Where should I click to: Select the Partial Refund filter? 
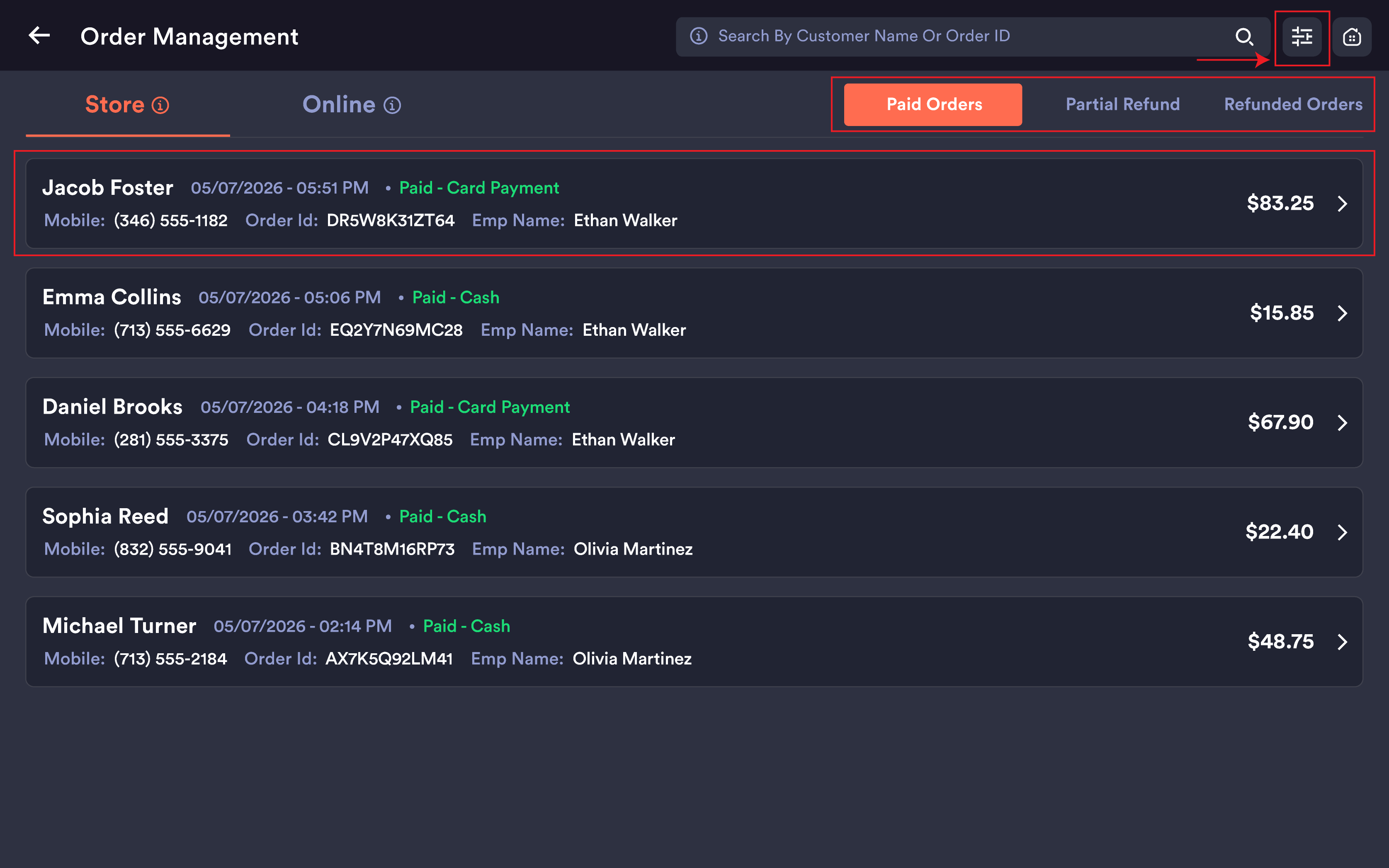(x=1122, y=104)
